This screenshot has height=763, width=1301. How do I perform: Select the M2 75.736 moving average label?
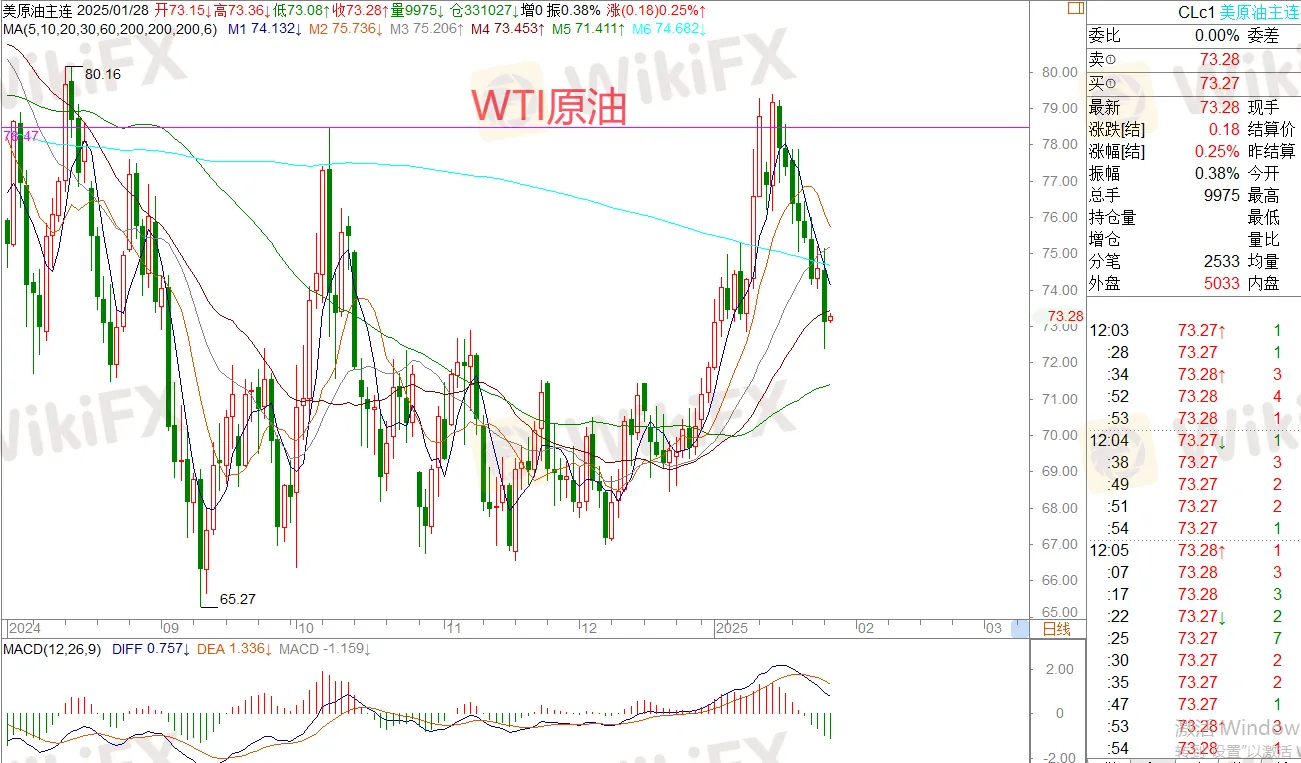(346, 28)
